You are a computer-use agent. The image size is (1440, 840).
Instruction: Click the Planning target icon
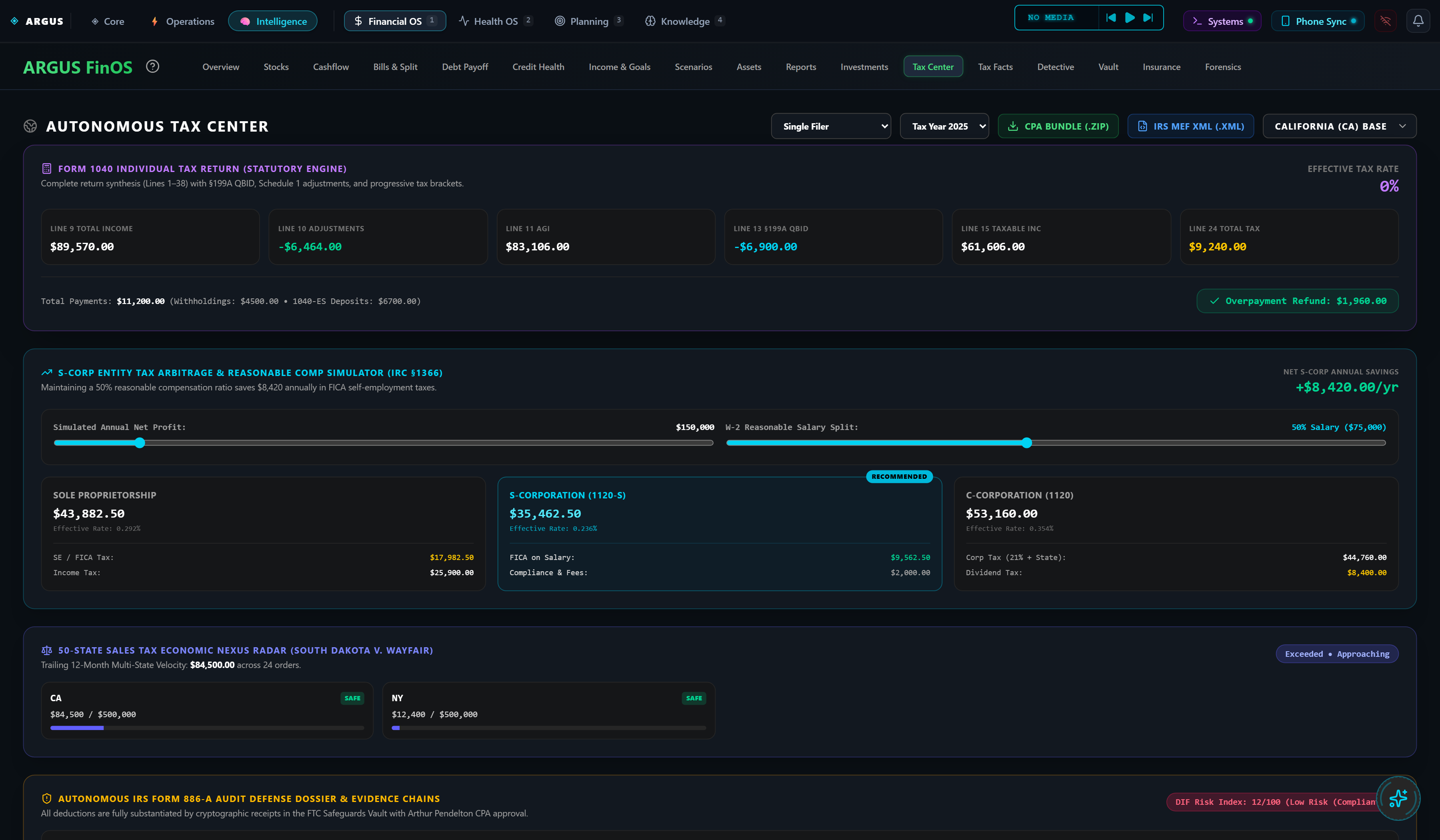coord(560,21)
